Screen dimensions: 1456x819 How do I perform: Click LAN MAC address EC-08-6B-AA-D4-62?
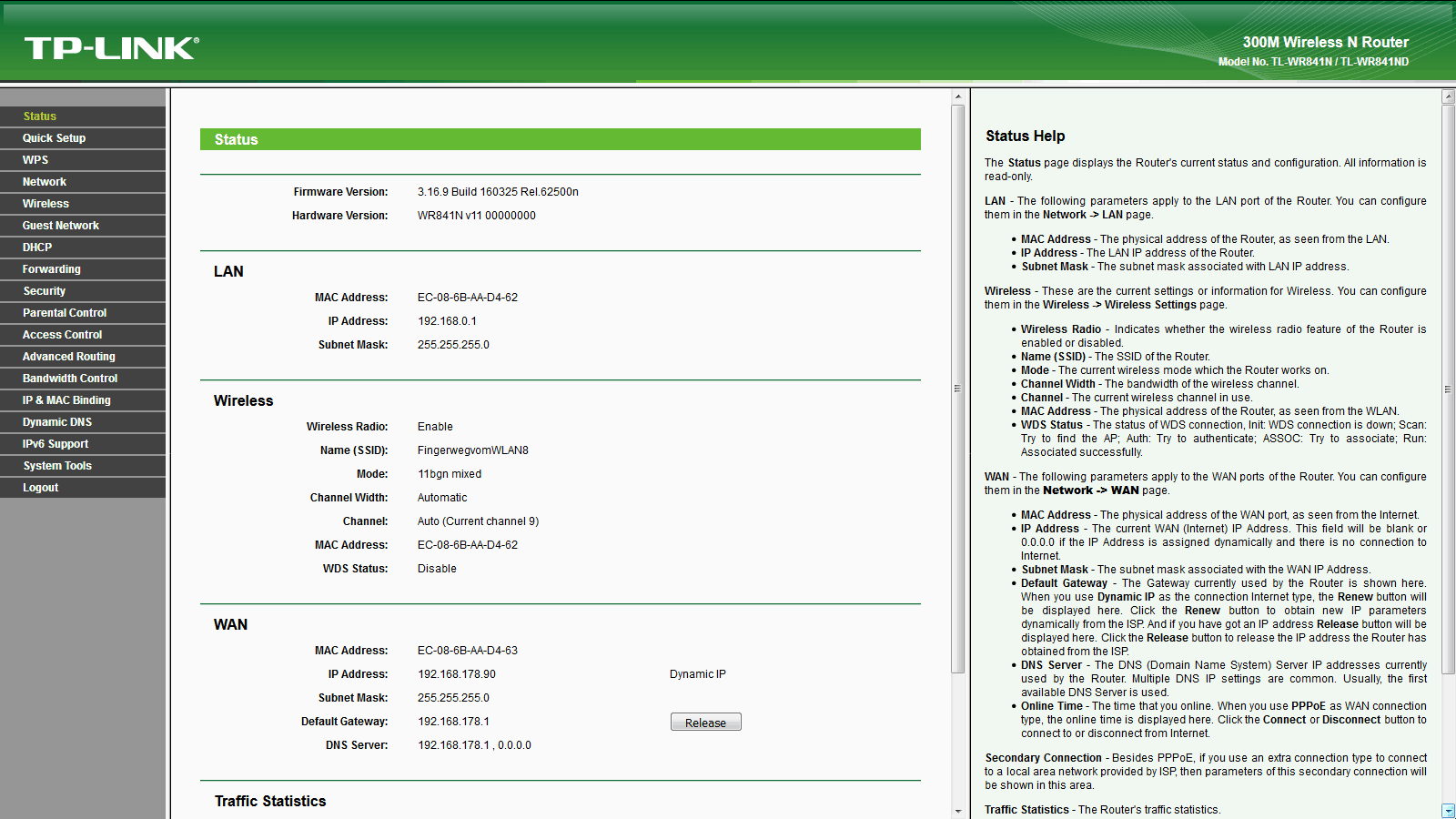468,298
